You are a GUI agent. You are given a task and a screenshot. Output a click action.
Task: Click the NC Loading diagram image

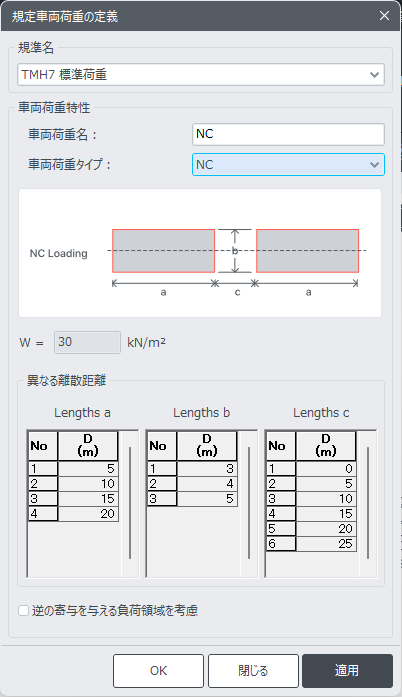click(200, 253)
